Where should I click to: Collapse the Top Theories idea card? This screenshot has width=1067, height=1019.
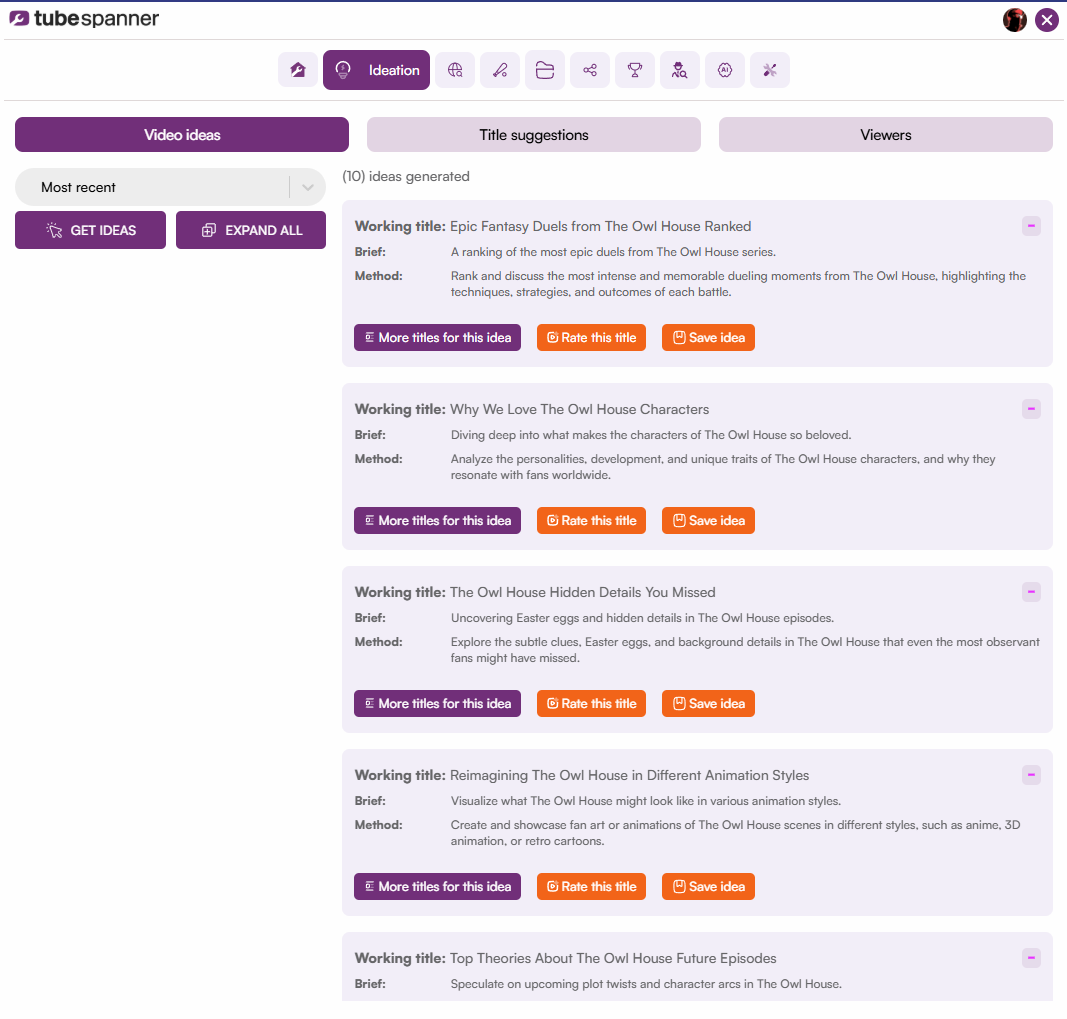pyautogui.click(x=1031, y=958)
